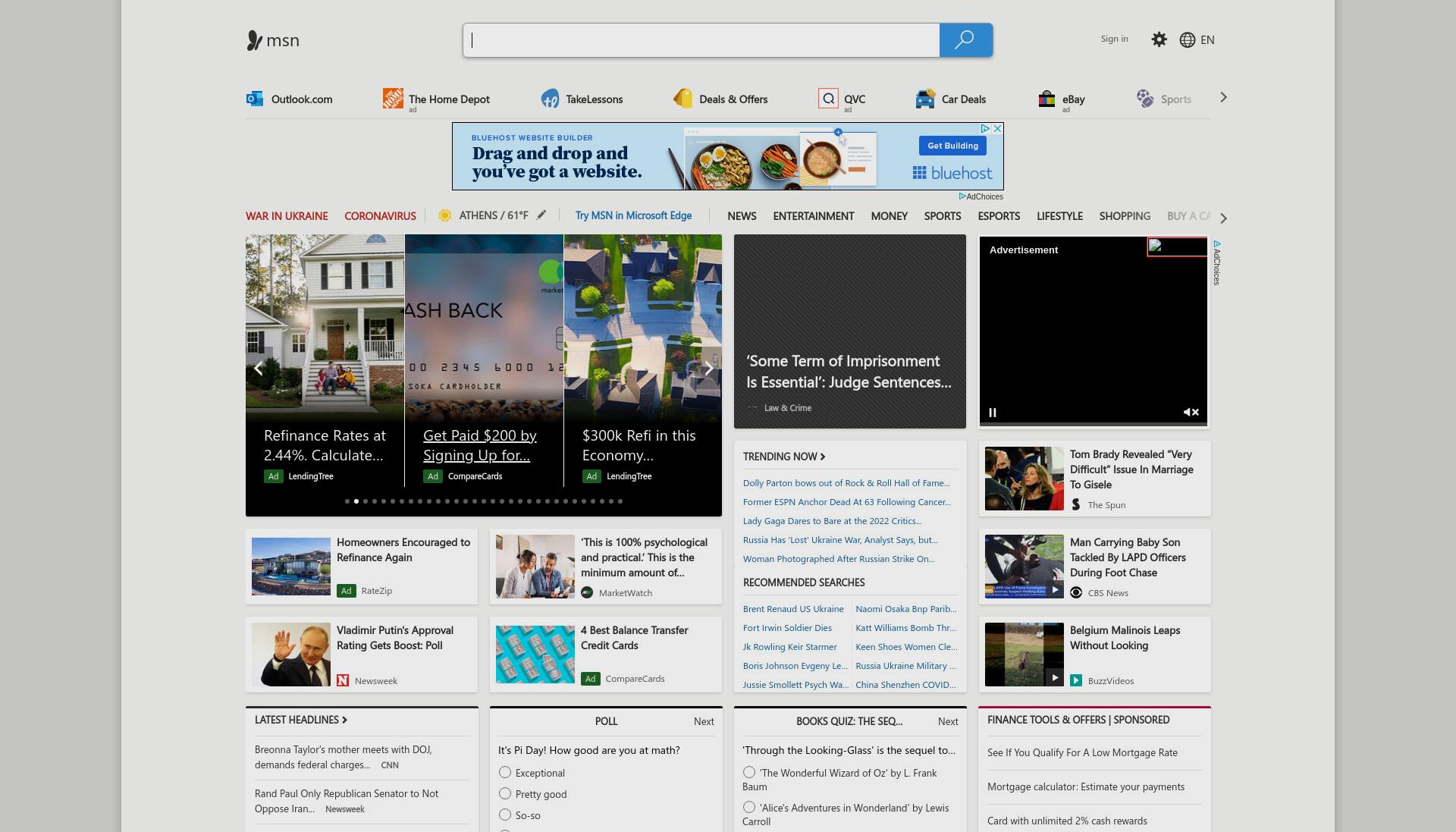Image resolution: width=1456 pixels, height=832 pixels.
Task: Unmute the advertisement video
Action: [1191, 413]
